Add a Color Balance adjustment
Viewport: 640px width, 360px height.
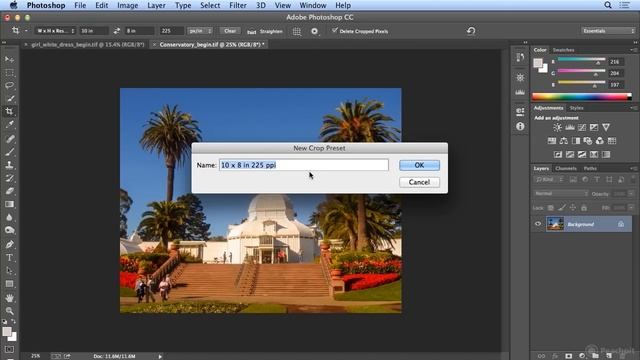(564, 141)
